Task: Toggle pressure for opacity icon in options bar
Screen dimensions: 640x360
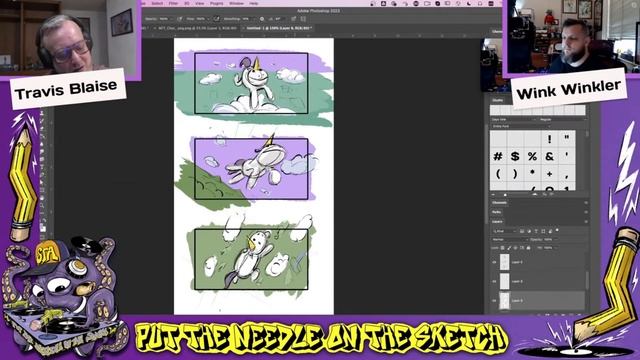Action: (180, 19)
